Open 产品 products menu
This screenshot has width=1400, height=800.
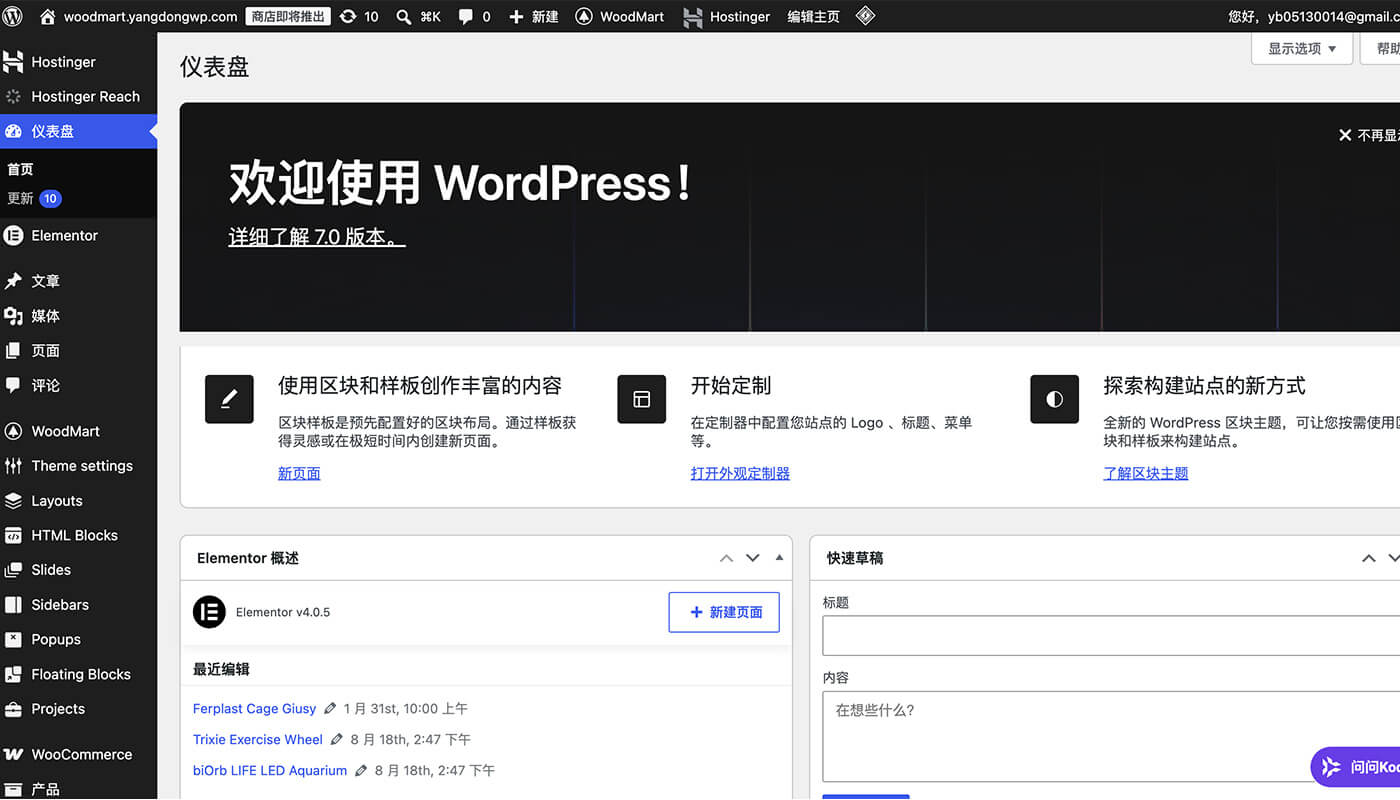(x=78, y=789)
